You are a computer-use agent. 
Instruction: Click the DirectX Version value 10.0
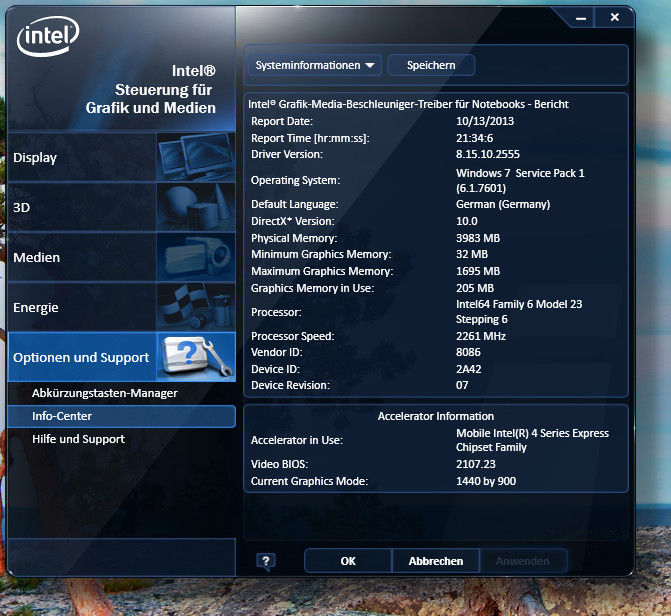pos(466,221)
